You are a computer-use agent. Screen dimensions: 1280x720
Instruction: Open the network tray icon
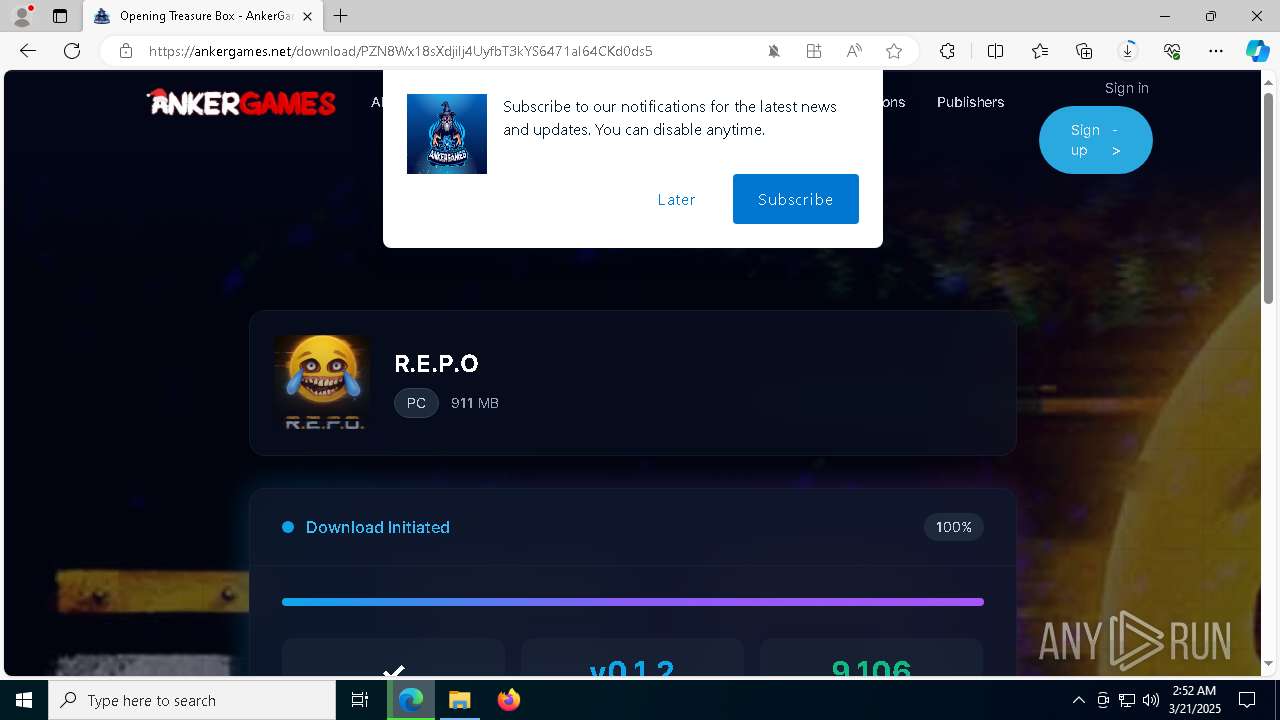tap(1127, 700)
